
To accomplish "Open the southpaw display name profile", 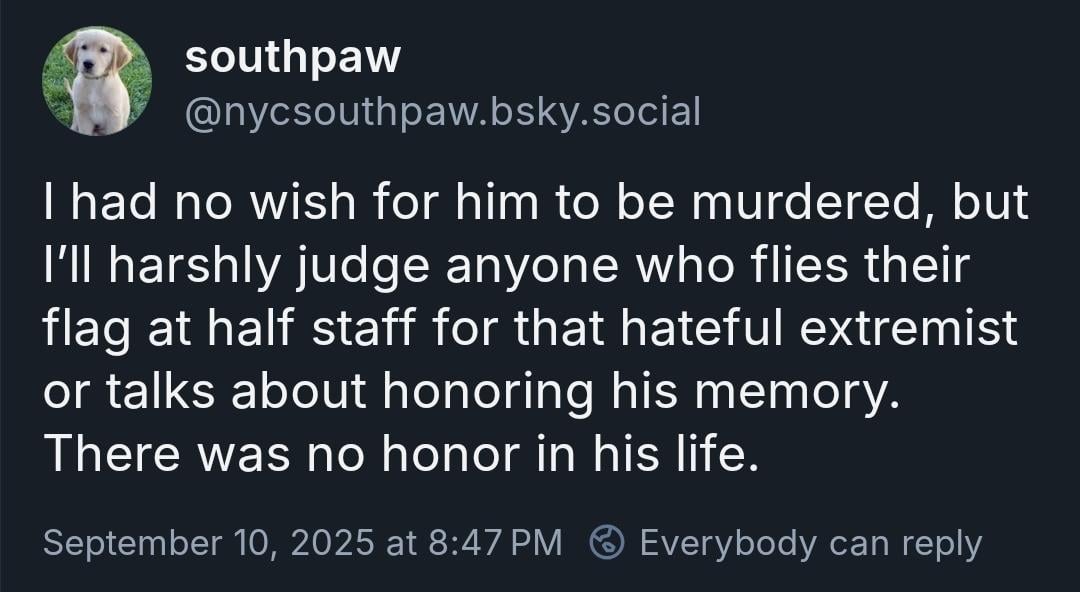I will coord(292,58).
